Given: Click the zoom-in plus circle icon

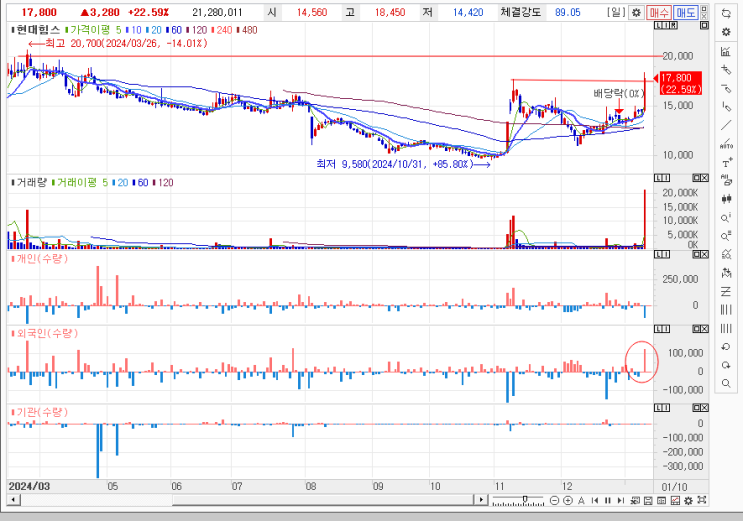Looking at the screenshot, I should click(568, 500).
